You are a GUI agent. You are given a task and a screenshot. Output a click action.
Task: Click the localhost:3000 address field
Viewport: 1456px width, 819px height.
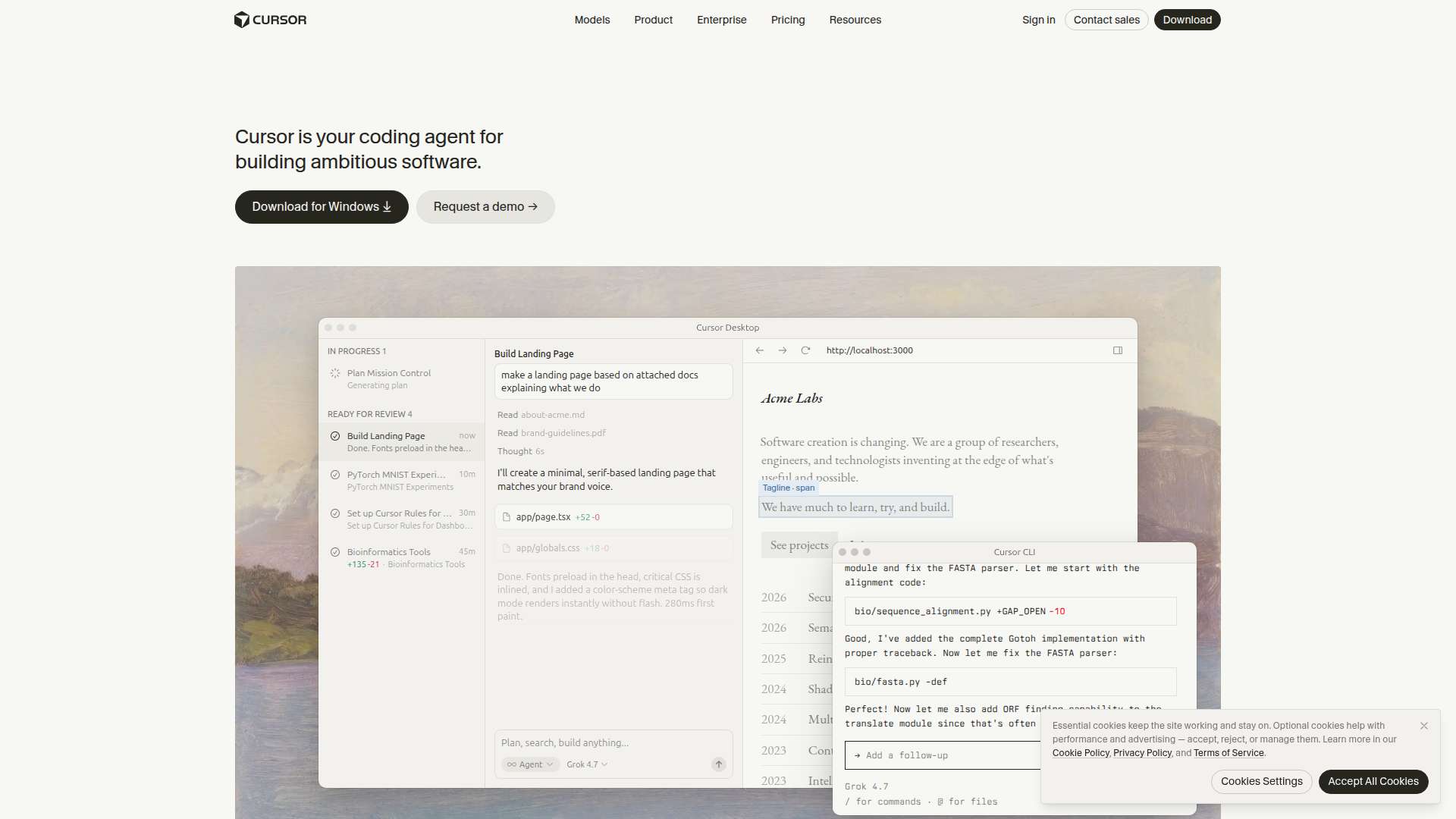870,350
